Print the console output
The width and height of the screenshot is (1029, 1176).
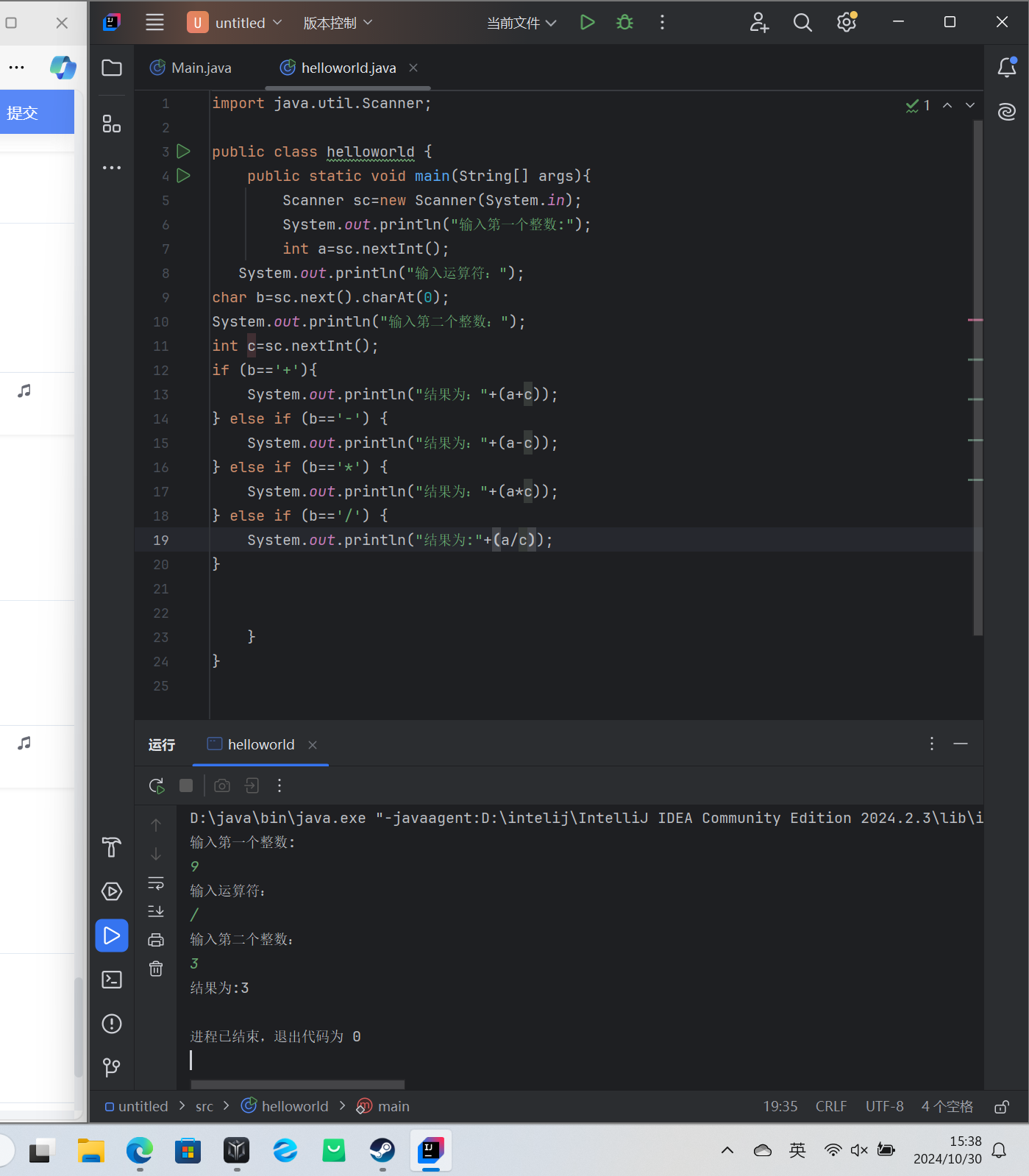[156, 940]
